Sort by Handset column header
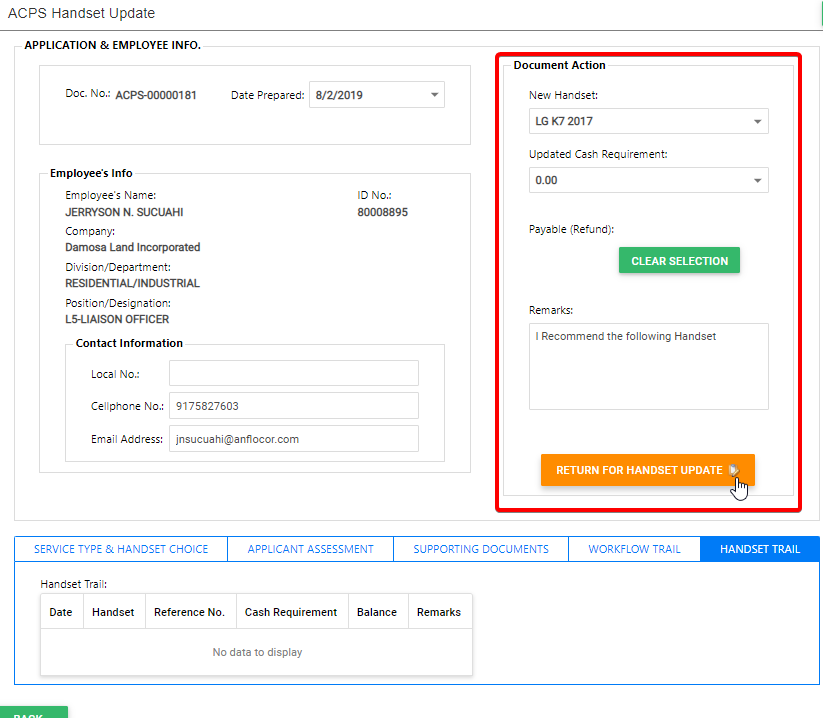 113,612
